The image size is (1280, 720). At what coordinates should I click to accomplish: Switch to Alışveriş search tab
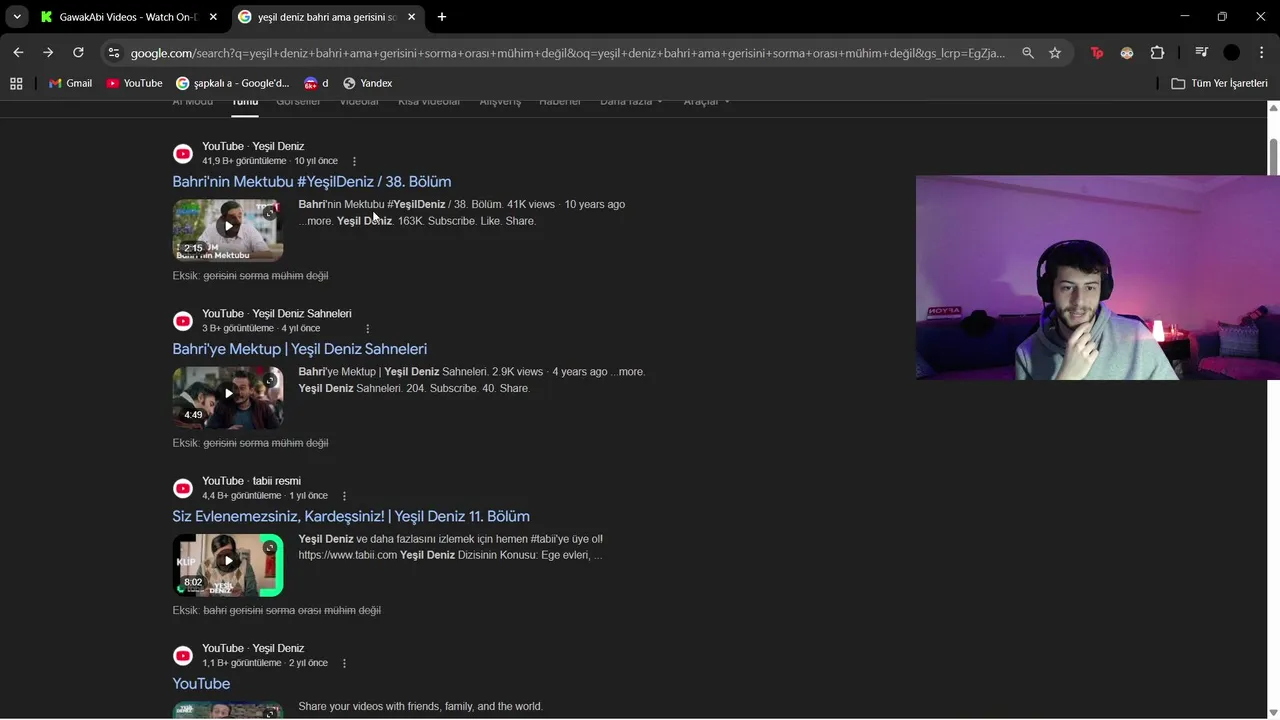coord(500,102)
